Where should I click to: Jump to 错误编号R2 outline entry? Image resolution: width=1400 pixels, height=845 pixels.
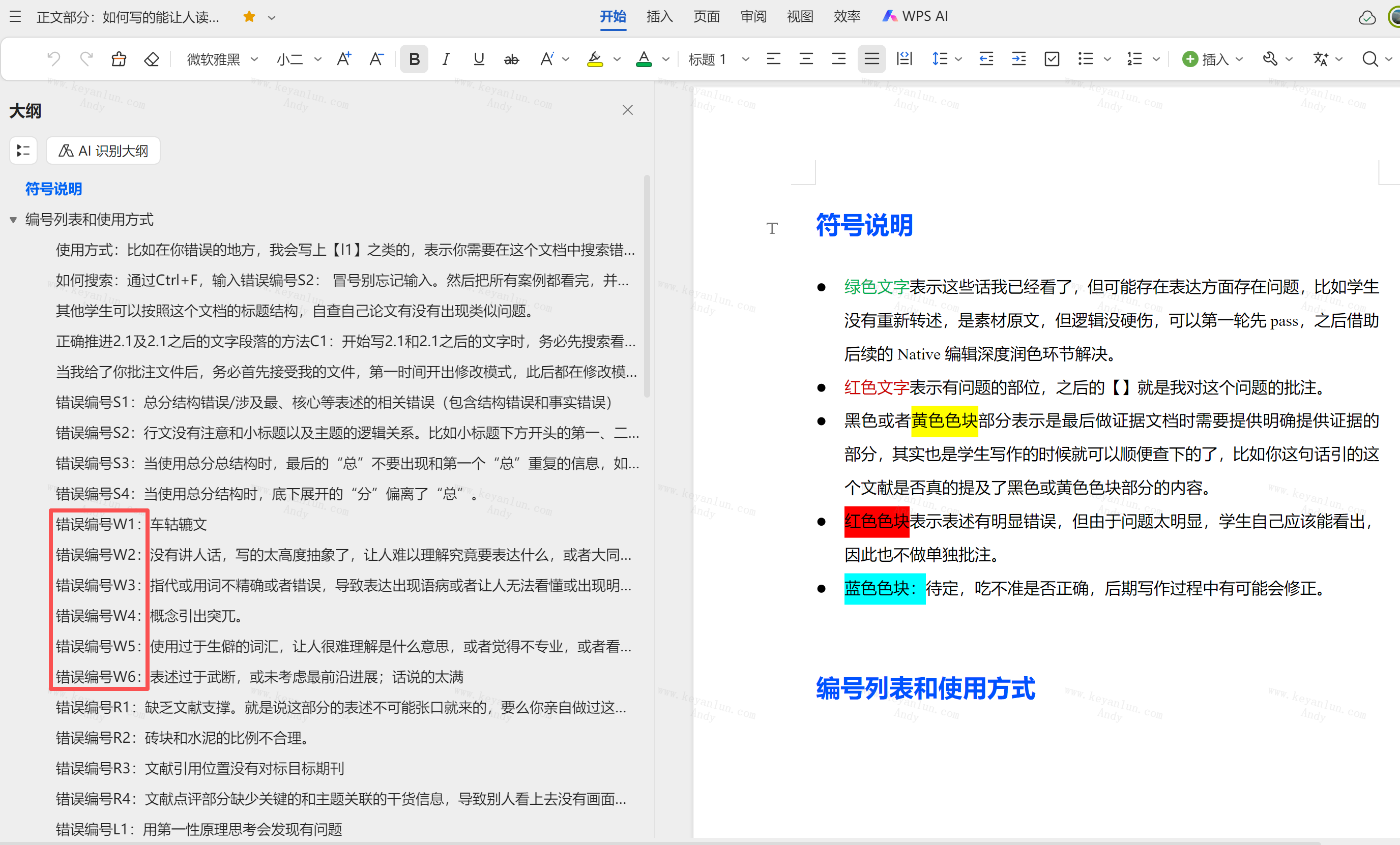184,738
